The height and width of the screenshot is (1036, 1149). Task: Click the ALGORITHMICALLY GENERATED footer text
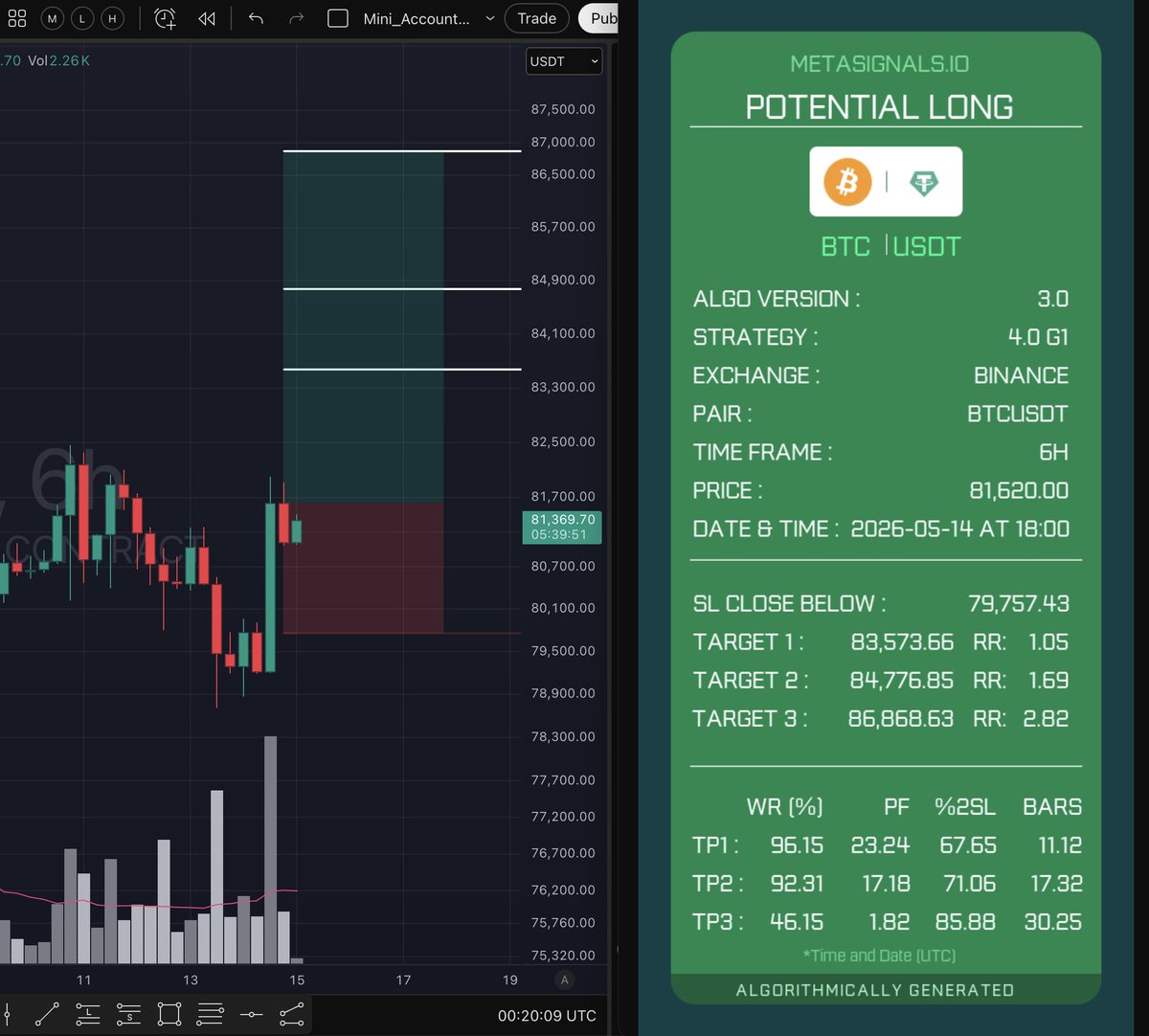pos(875,990)
